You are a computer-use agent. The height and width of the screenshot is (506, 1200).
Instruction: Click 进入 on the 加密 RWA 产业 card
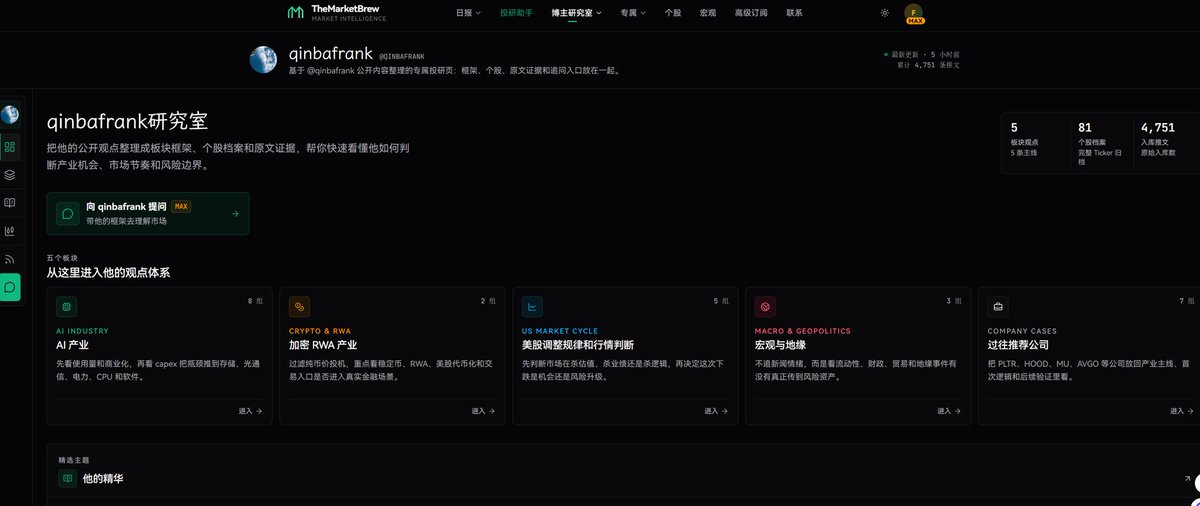483,411
